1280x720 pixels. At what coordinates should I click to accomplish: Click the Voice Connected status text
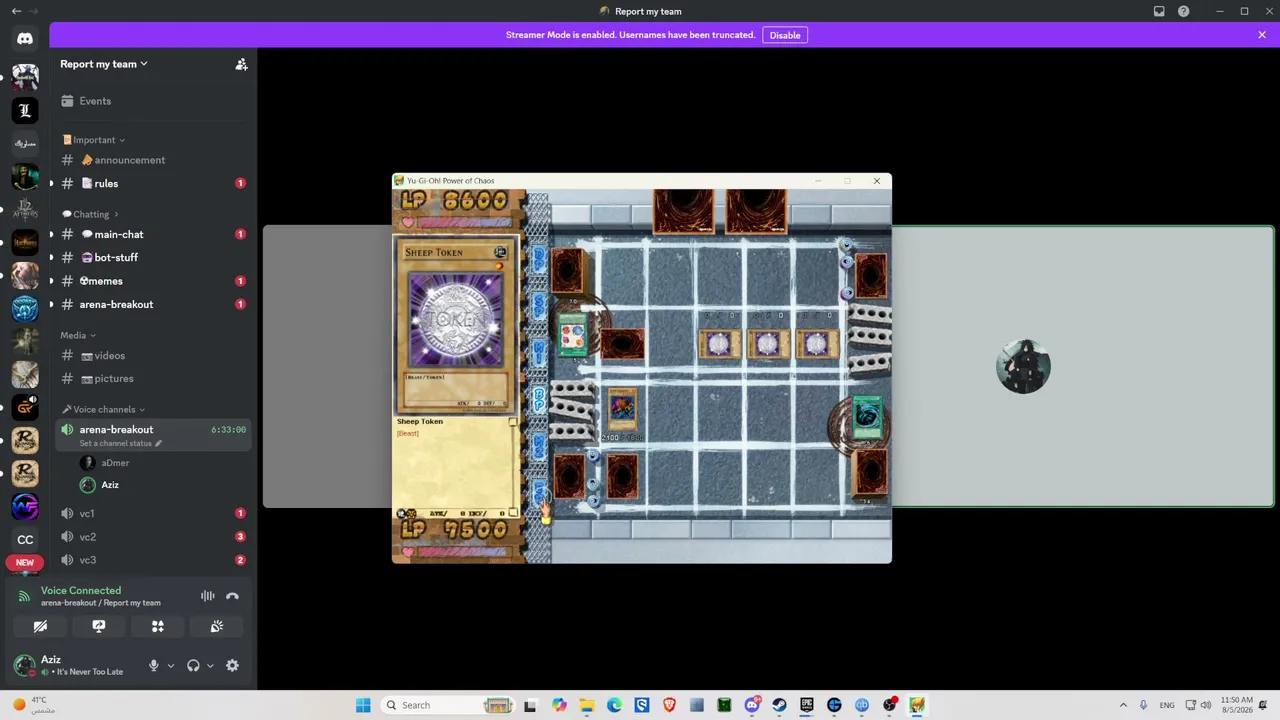pos(81,591)
